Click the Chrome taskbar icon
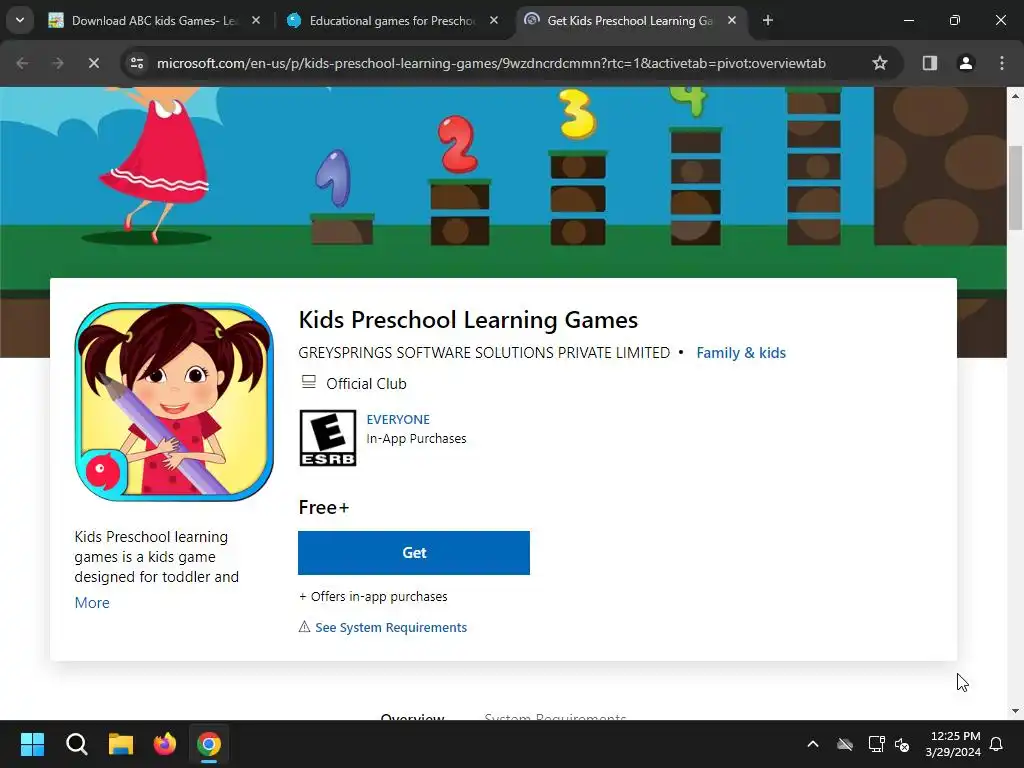This screenshot has width=1024, height=768. pyautogui.click(x=209, y=744)
